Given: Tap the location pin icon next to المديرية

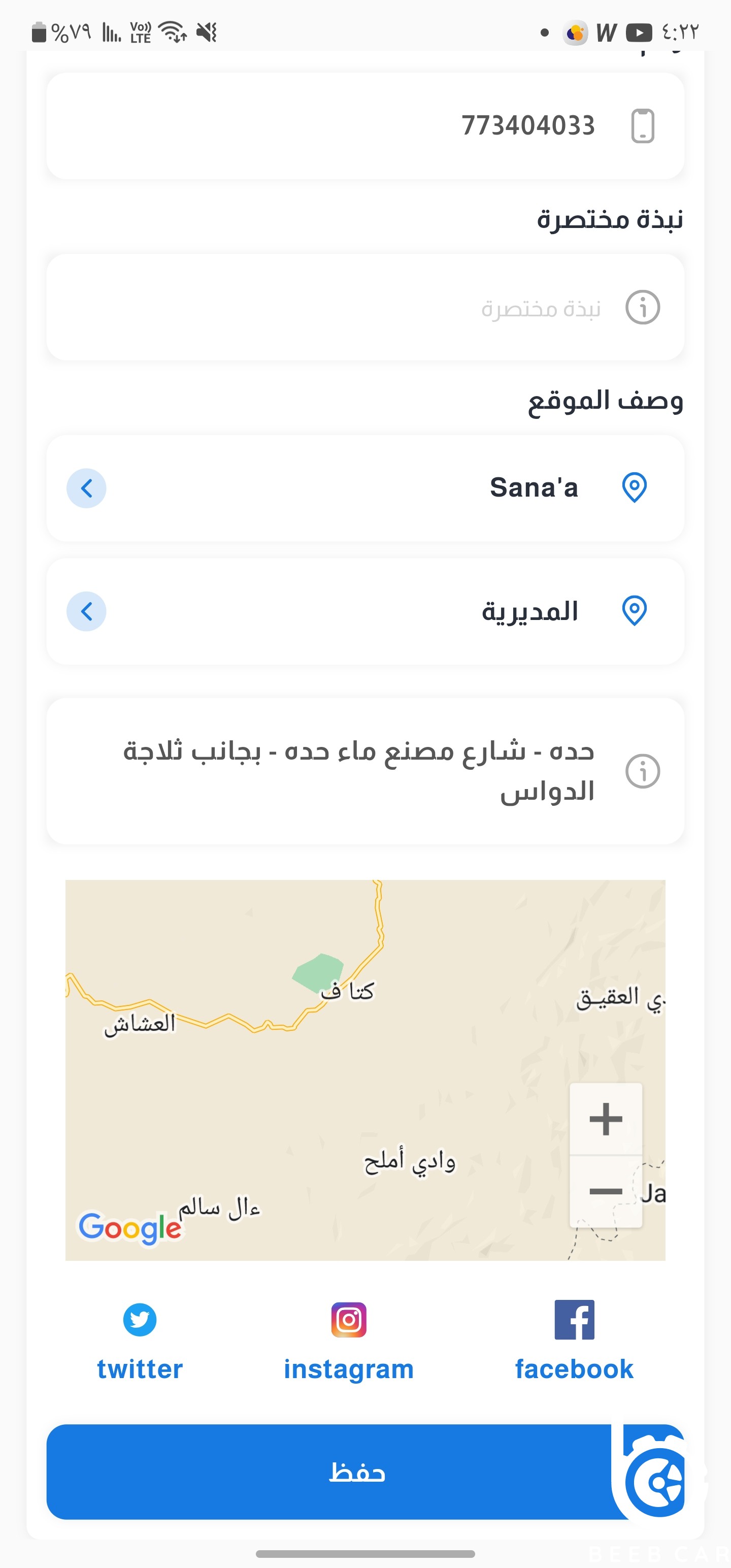Looking at the screenshot, I should (x=634, y=610).
